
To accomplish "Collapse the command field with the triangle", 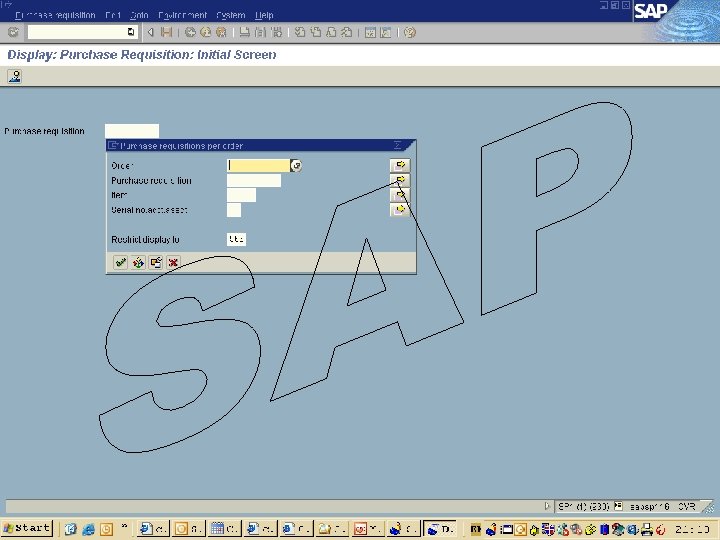I will tap(150, 32).
